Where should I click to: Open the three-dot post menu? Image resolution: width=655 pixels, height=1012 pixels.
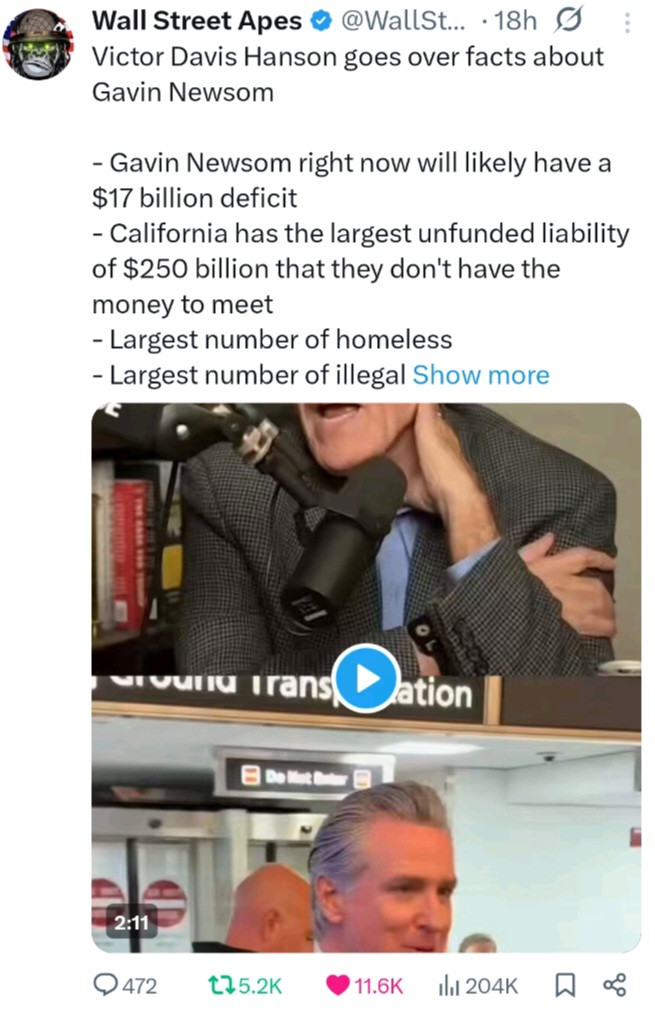627,23
